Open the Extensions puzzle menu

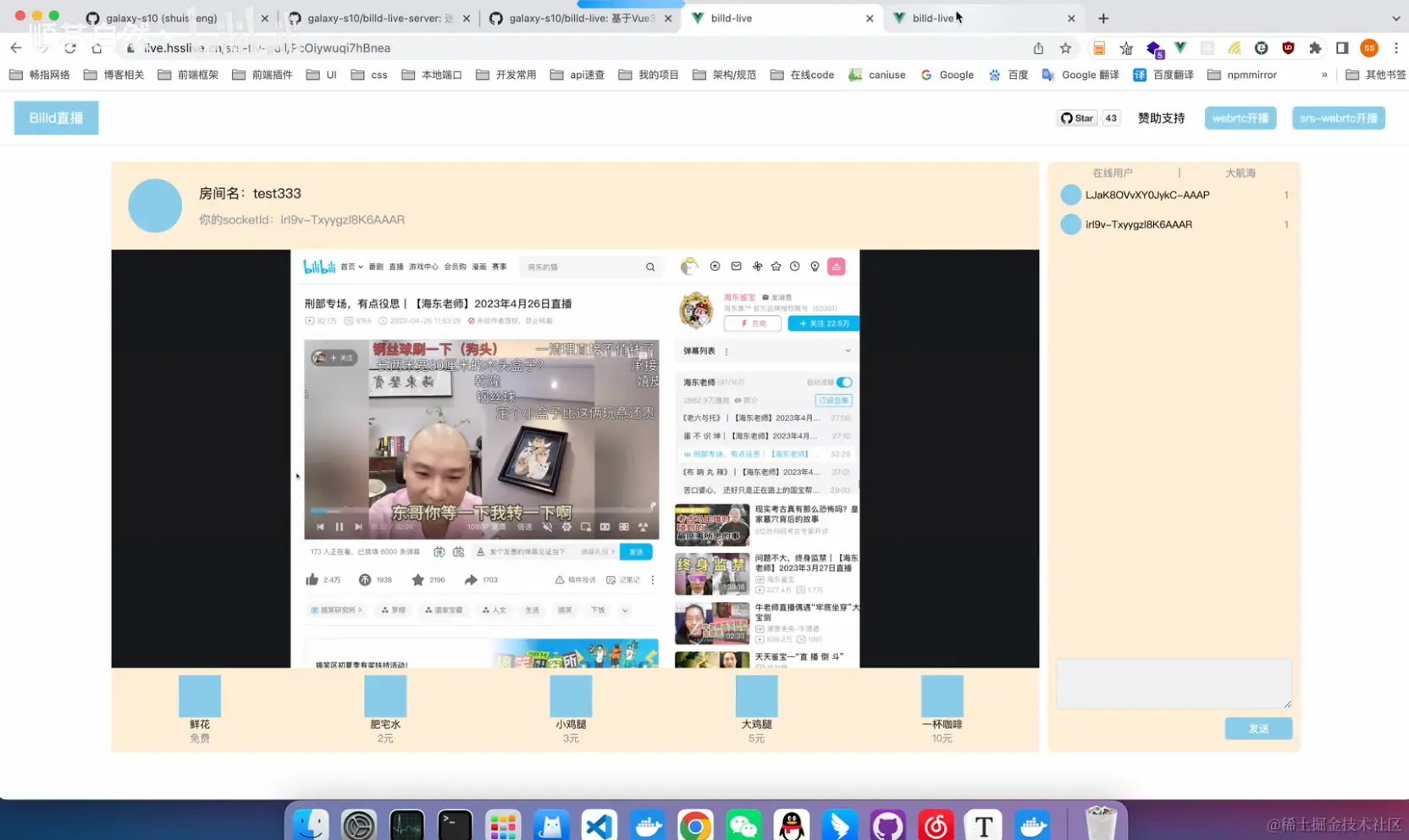coord(1315,48)
